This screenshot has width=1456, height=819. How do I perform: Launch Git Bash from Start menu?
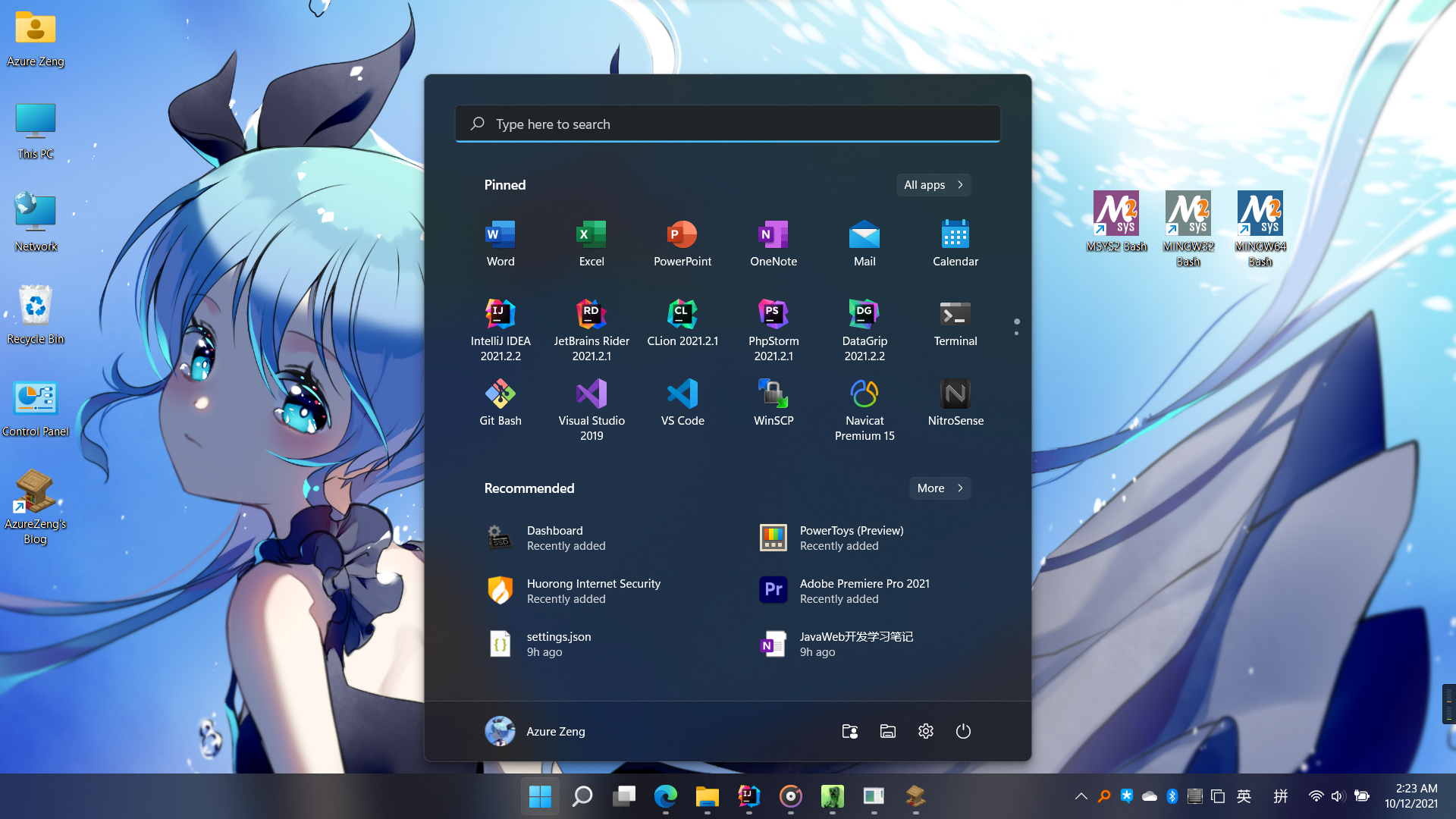pos(500,402)
